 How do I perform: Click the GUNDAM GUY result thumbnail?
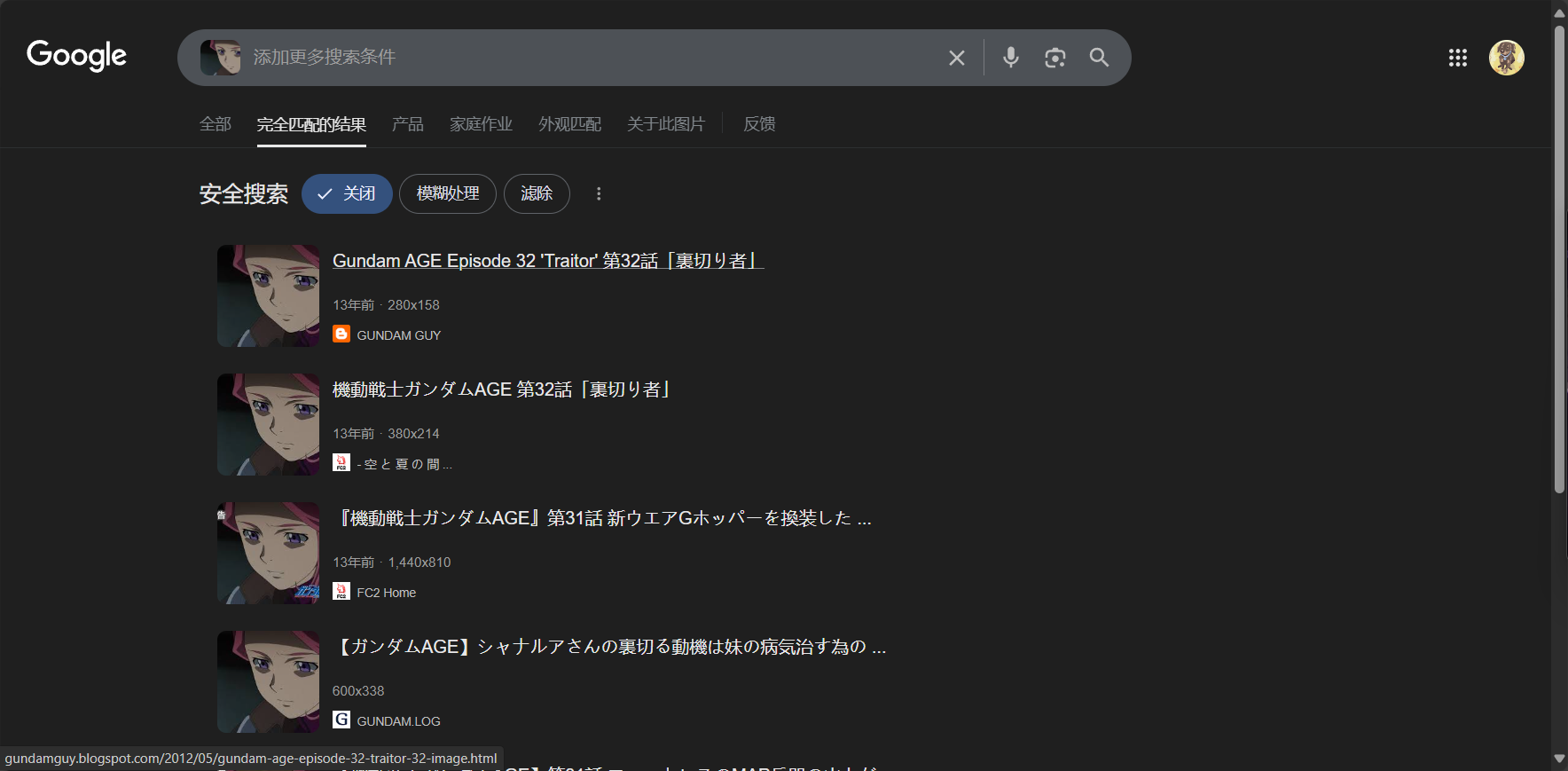(x=268, y=295)
